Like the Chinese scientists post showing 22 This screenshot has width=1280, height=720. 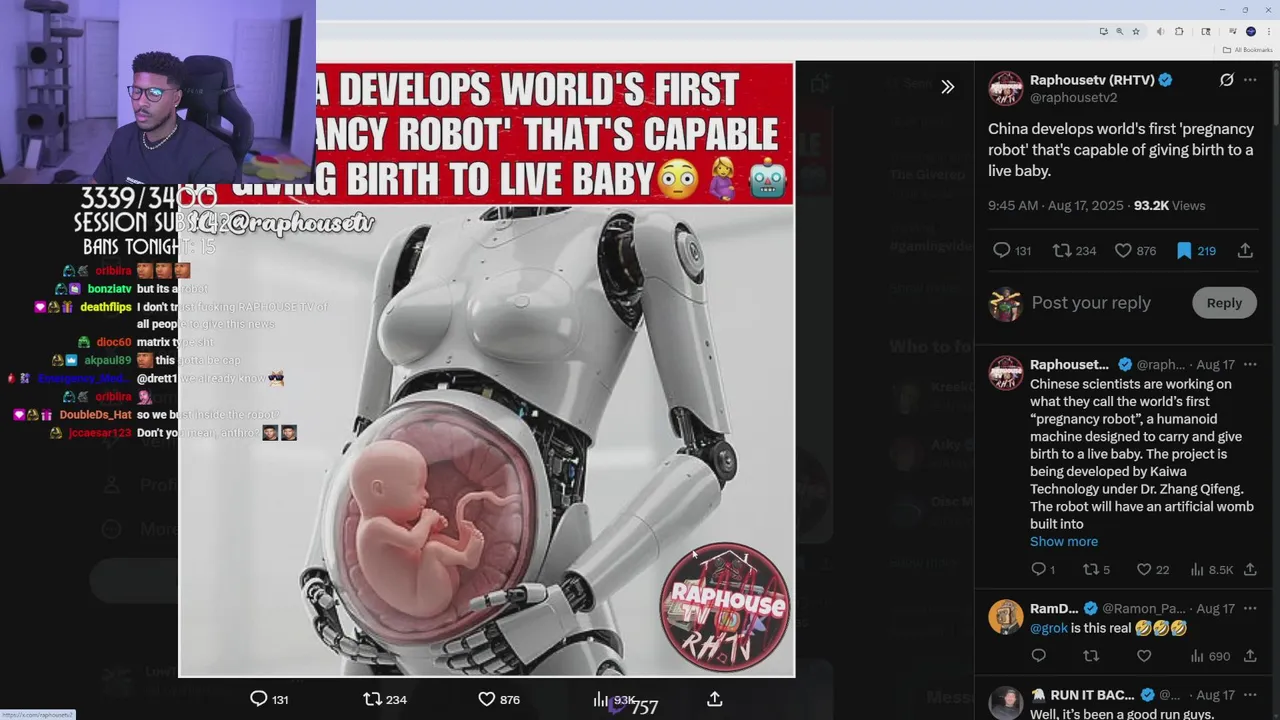tap(1152, 570)
